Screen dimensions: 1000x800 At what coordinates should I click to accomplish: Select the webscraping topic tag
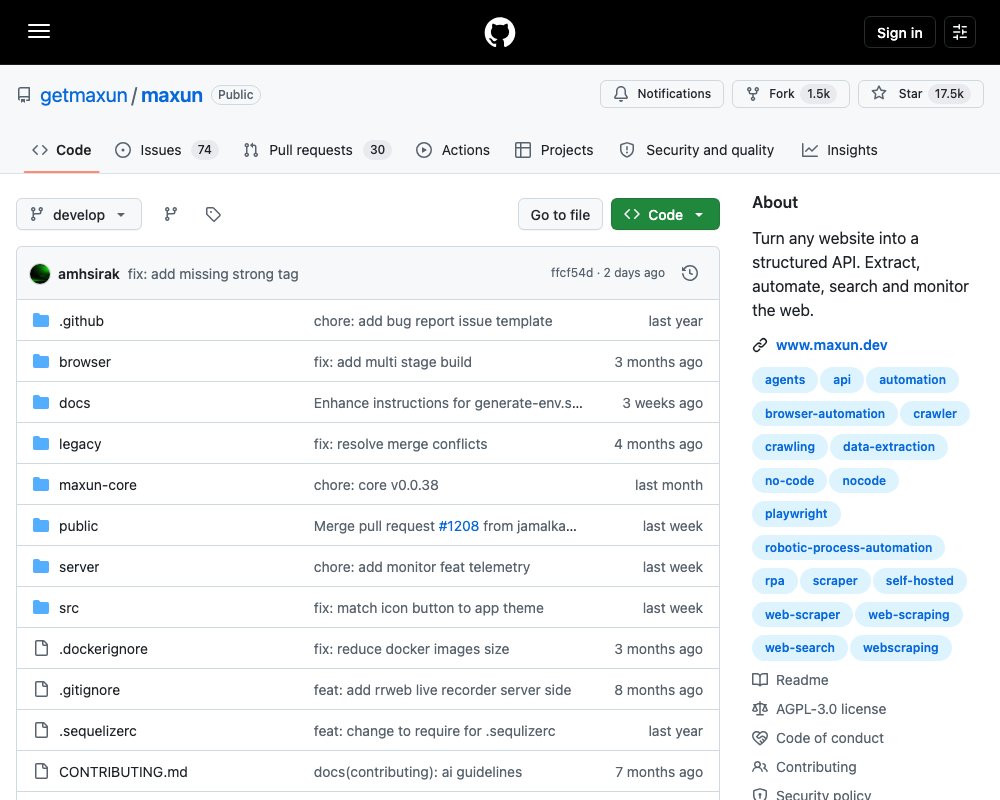point(900,648)
